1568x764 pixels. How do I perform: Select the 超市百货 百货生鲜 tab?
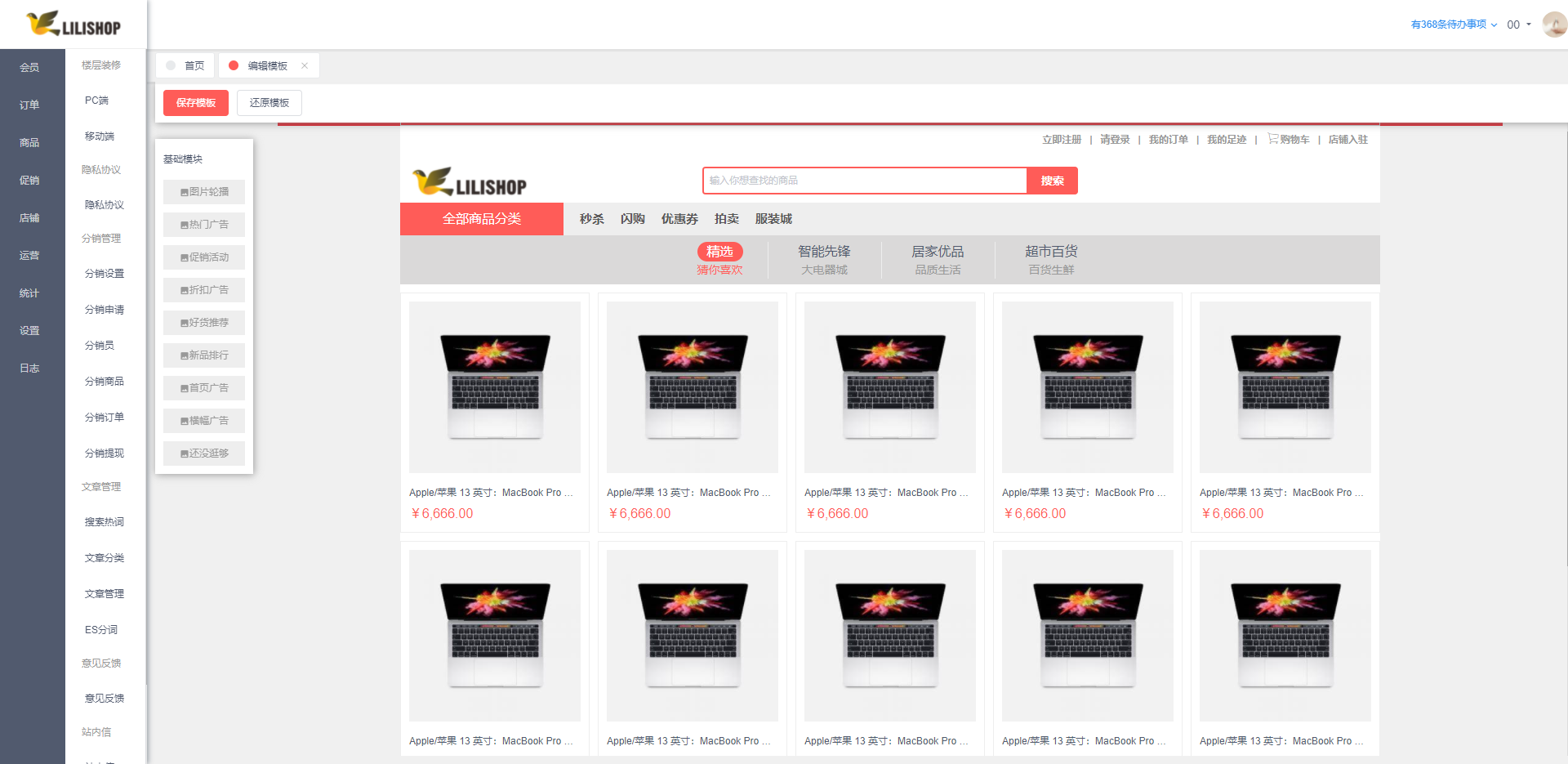(1051, 260)
